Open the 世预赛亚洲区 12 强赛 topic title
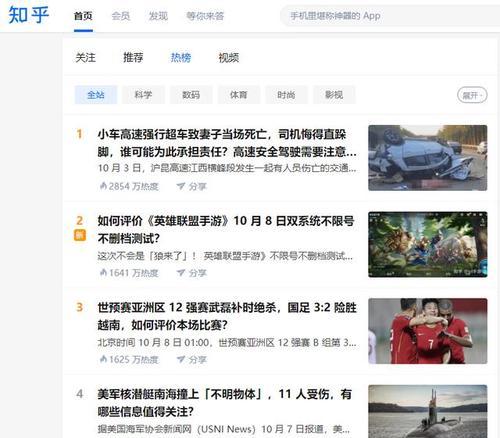 click(x=227, y=316)
